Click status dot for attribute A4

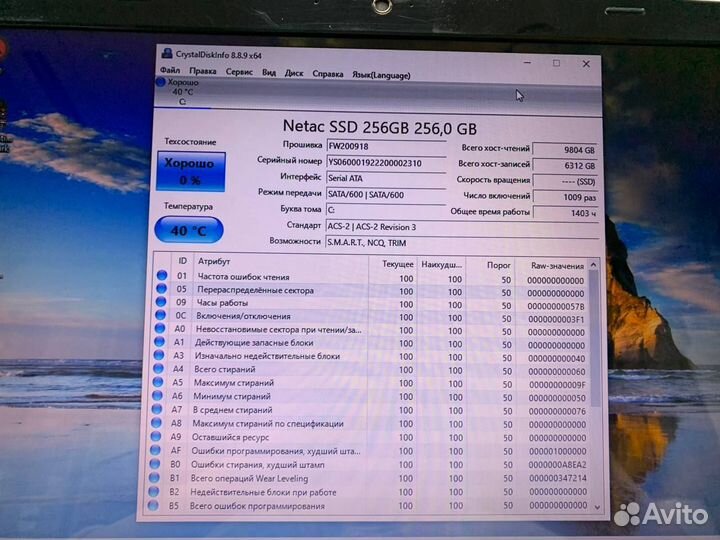[158, 368]
